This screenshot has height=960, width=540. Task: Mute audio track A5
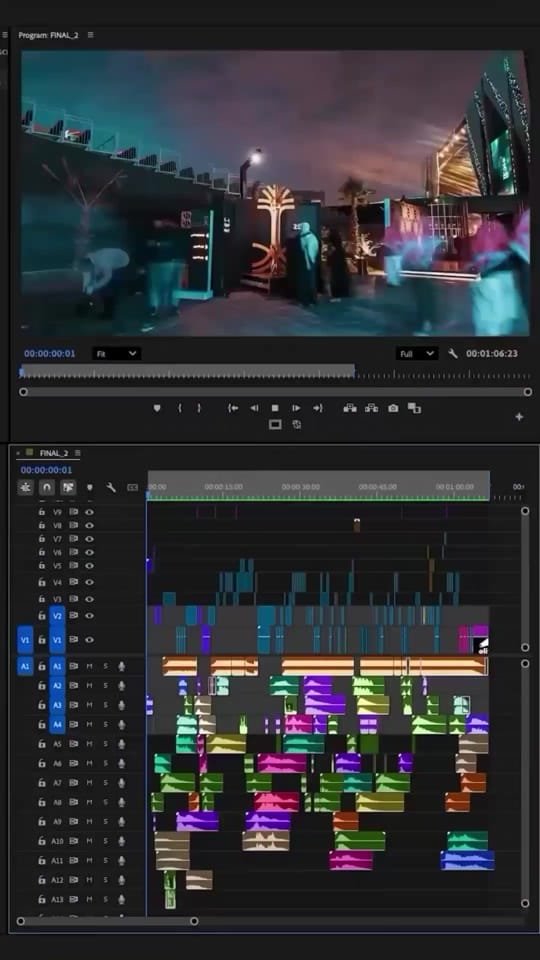[89, 744]
